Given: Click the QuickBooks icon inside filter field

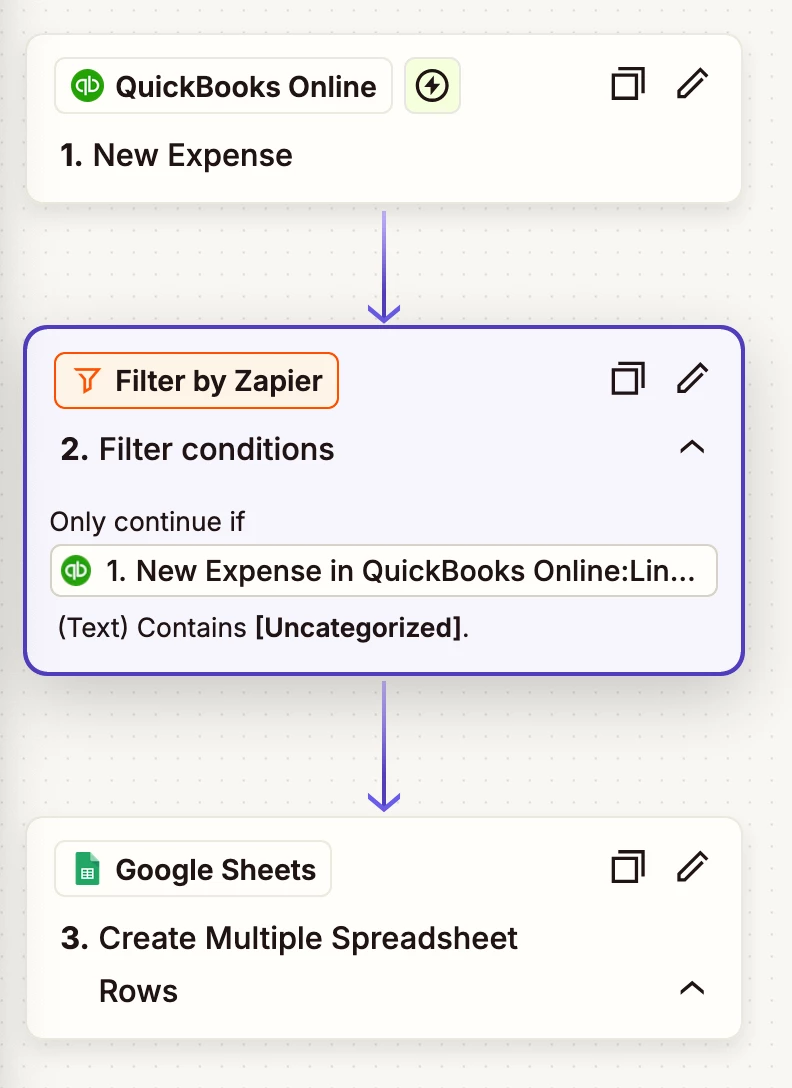Looking at the screenshot, I should (76, 570).
